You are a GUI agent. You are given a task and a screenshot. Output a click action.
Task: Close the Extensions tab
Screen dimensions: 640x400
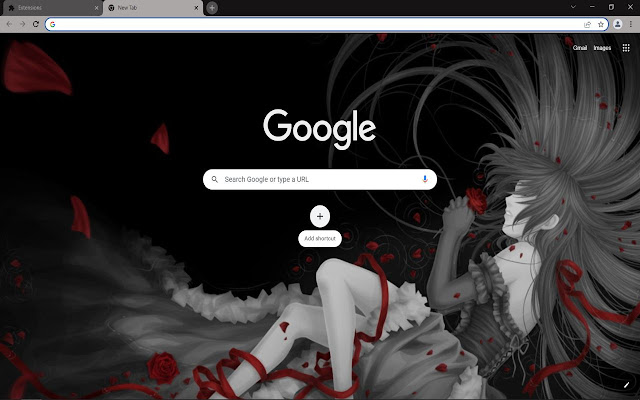pyautogui.click(x=96, y=8)
